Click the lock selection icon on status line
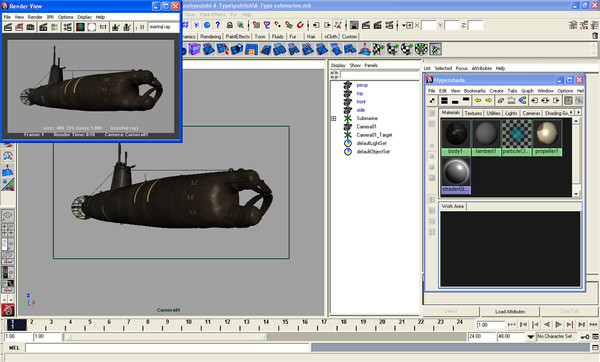Image resolution: width=600 pixels, height=362 pixels. point(230,25)
